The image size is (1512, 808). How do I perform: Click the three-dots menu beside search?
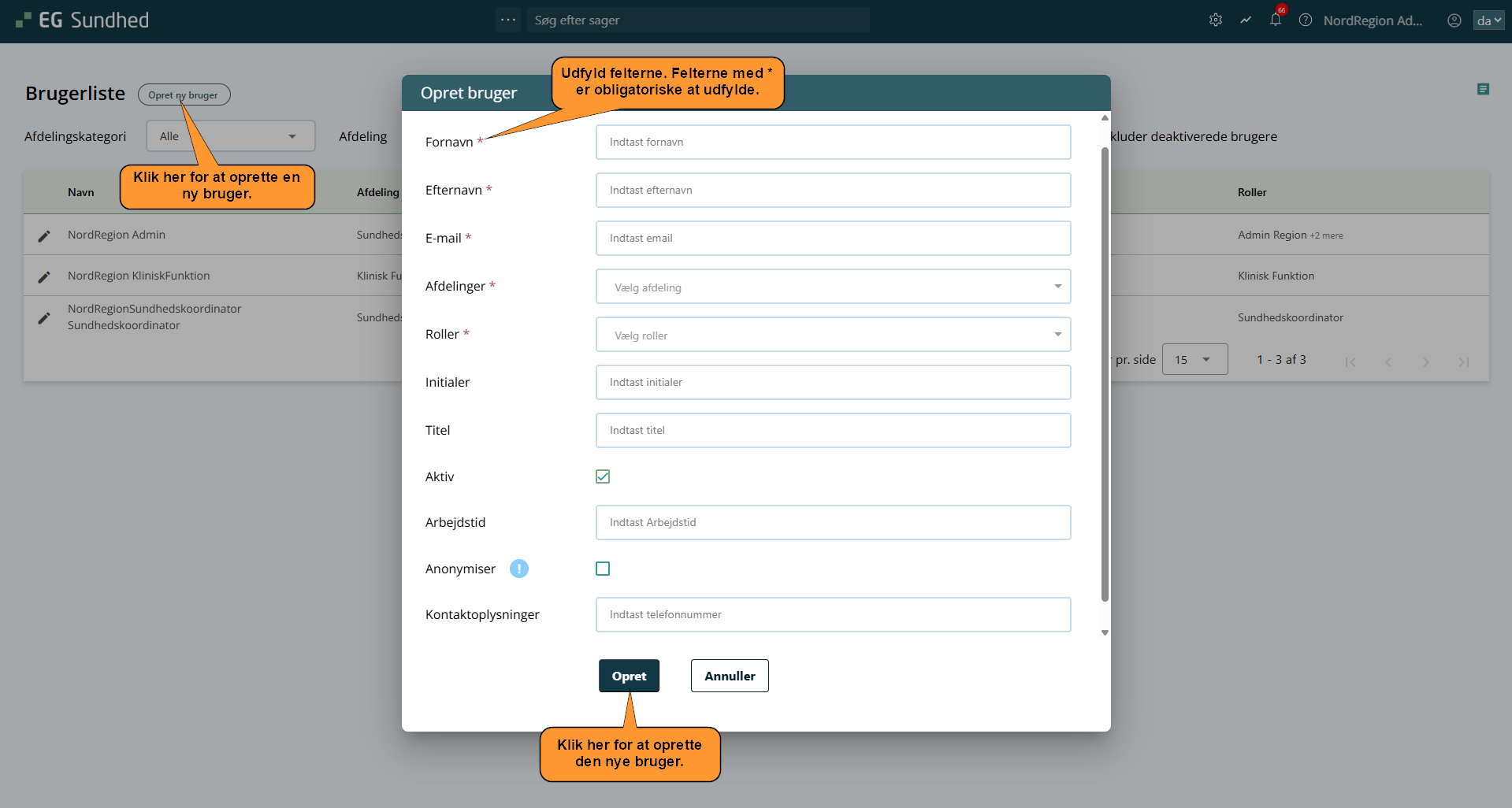[508, 20]
